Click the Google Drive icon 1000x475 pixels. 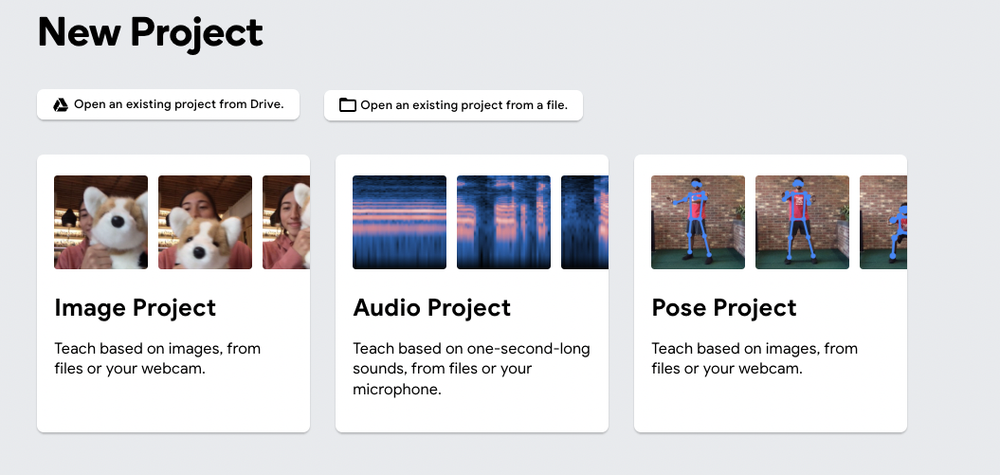tap(61, 105)
